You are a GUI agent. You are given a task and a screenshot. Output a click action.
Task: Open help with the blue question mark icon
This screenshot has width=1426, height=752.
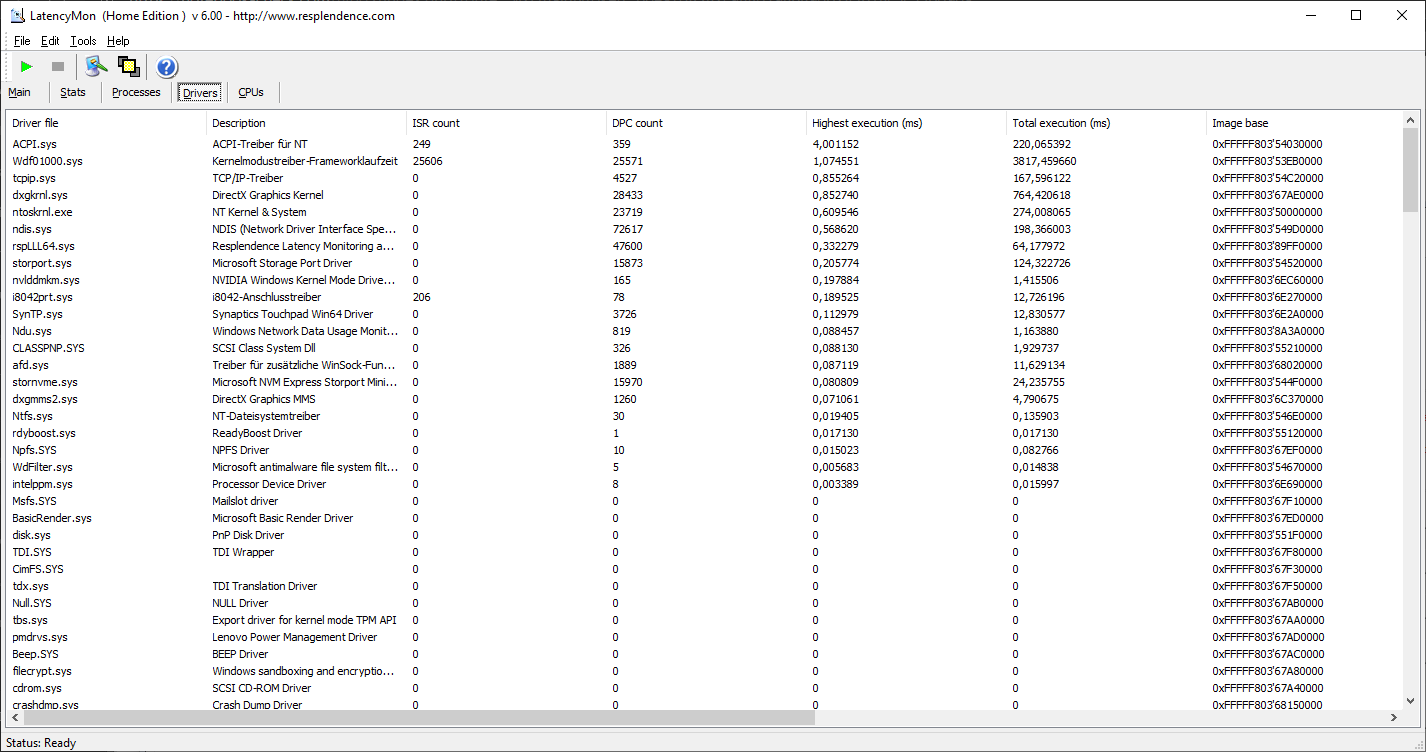167,67
